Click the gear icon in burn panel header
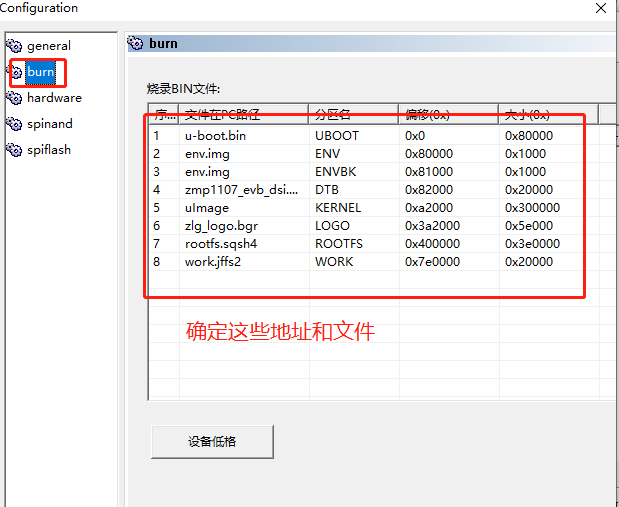The image size is (619, 507). (135, 43)
